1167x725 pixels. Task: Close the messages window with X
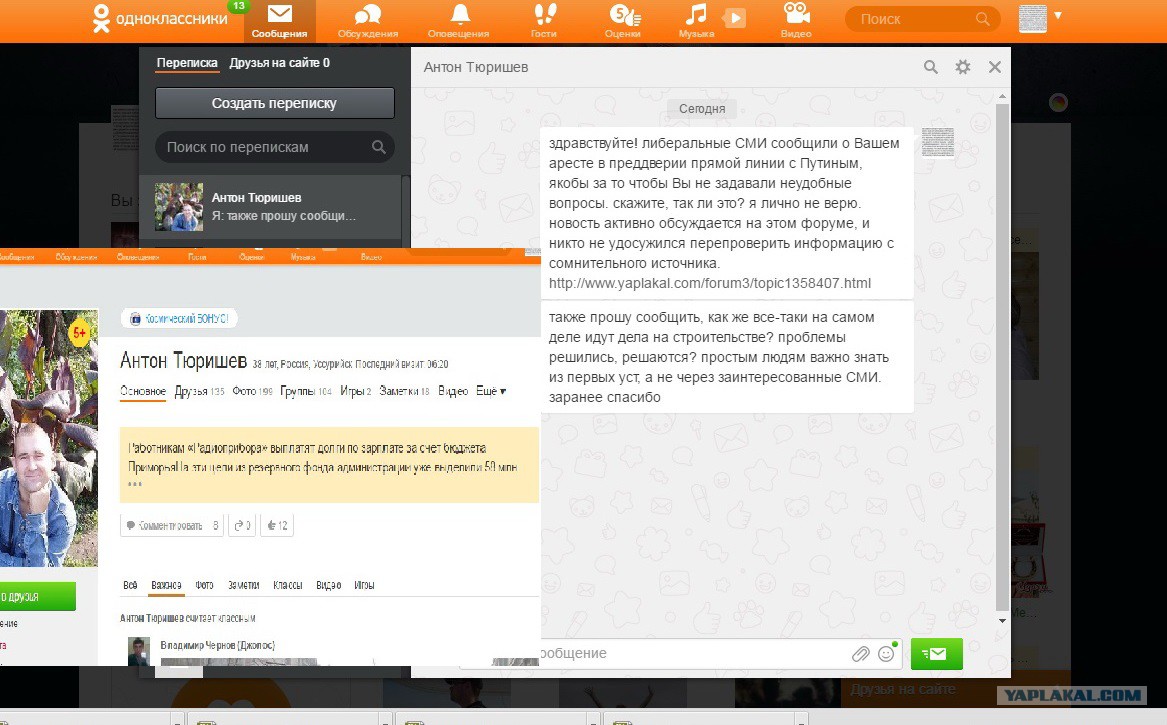pos(994,67)
